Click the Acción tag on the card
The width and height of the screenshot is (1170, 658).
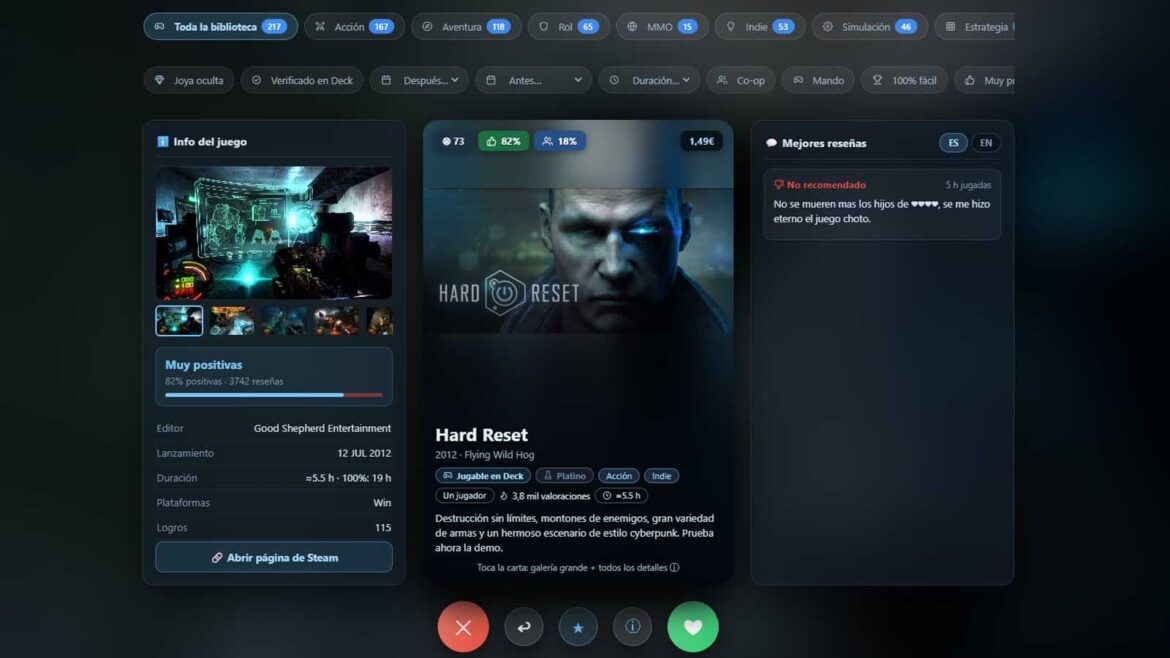(x=619, y=475)
